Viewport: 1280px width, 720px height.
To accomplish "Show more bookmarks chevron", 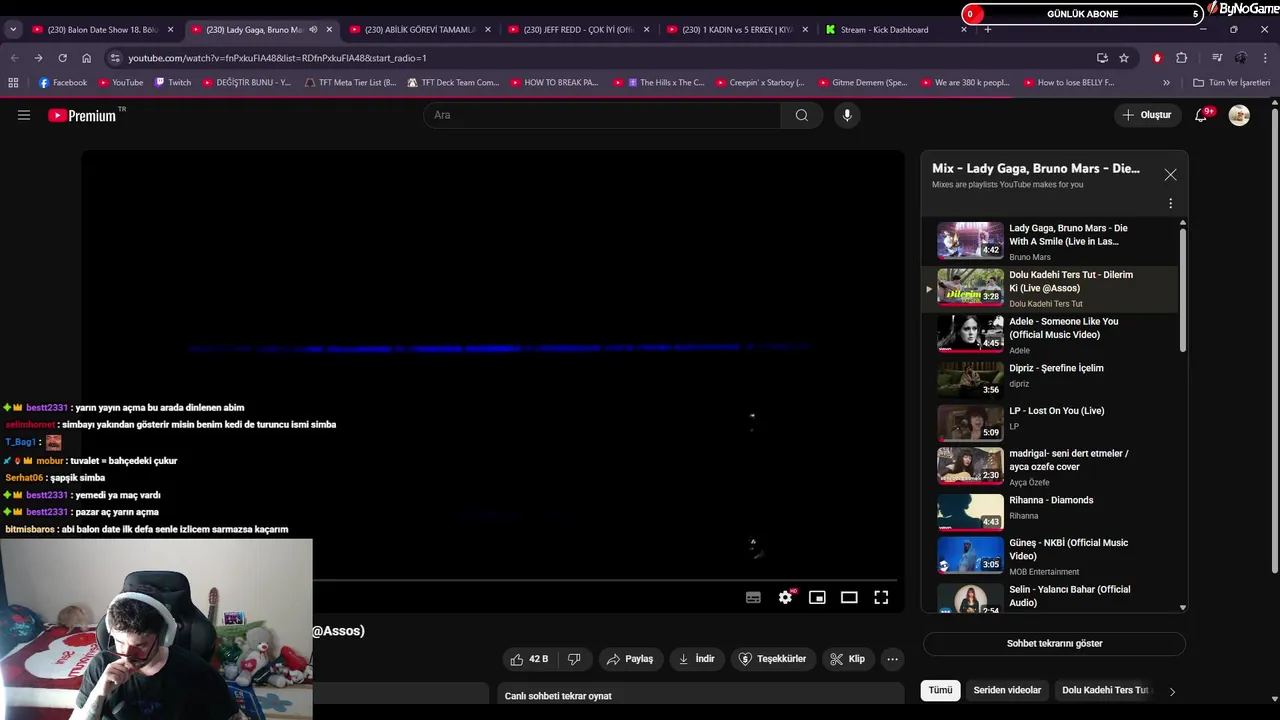I will [1166, 83].
